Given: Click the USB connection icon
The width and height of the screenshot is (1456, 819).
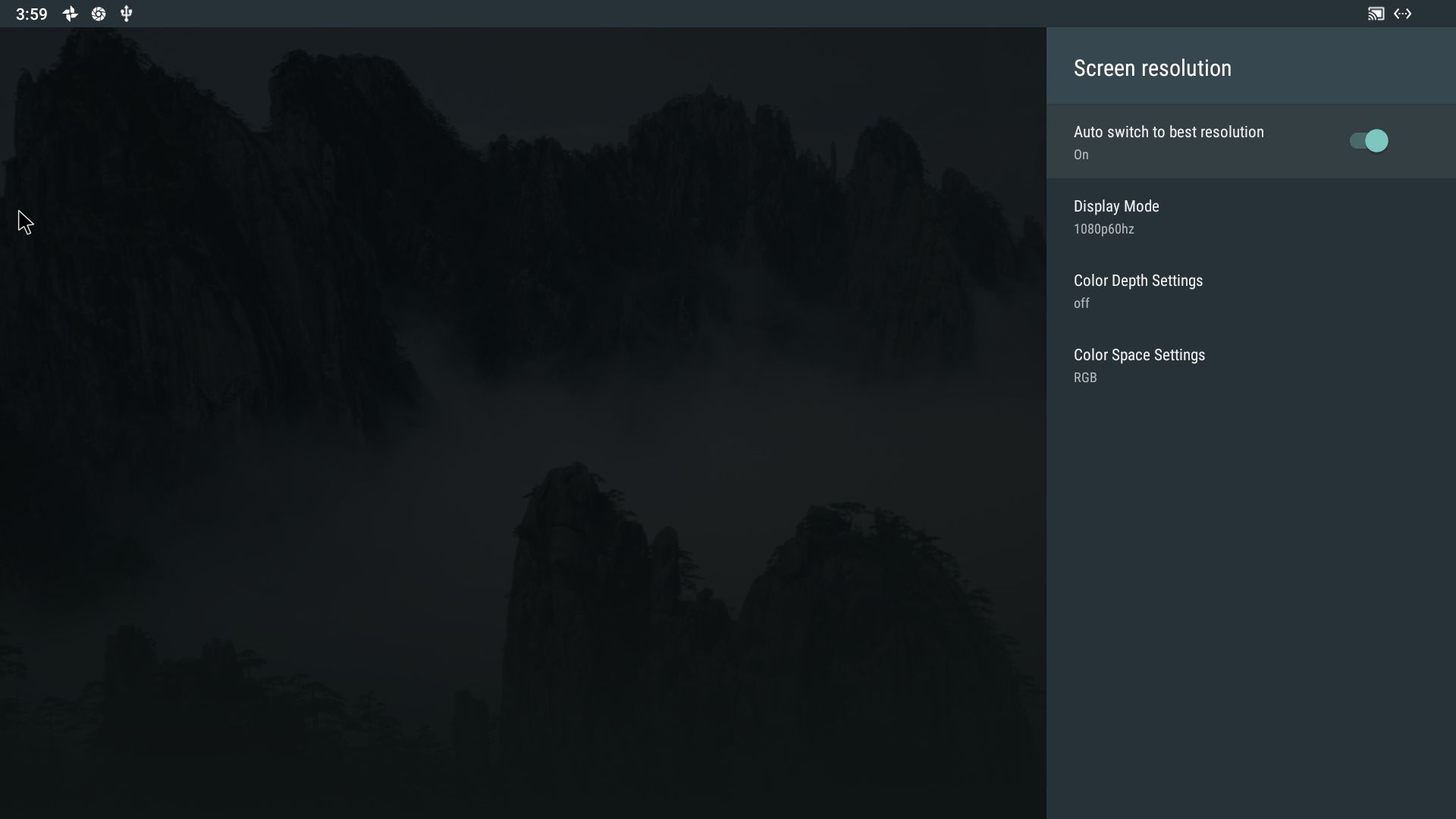Looking at the screenshot, I should click(x=125, y=13).
